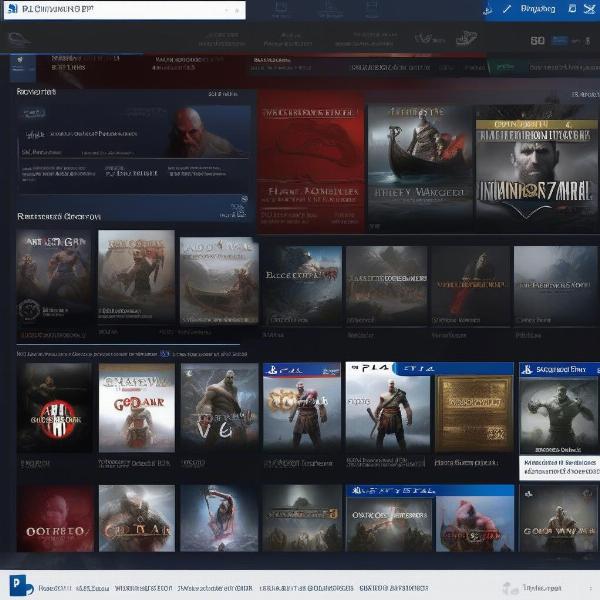Image resolution: width=600 pixels, height=600 pixels.
Task: Click the blue P logo in the bottom bar
Action: tap(20, 585)
